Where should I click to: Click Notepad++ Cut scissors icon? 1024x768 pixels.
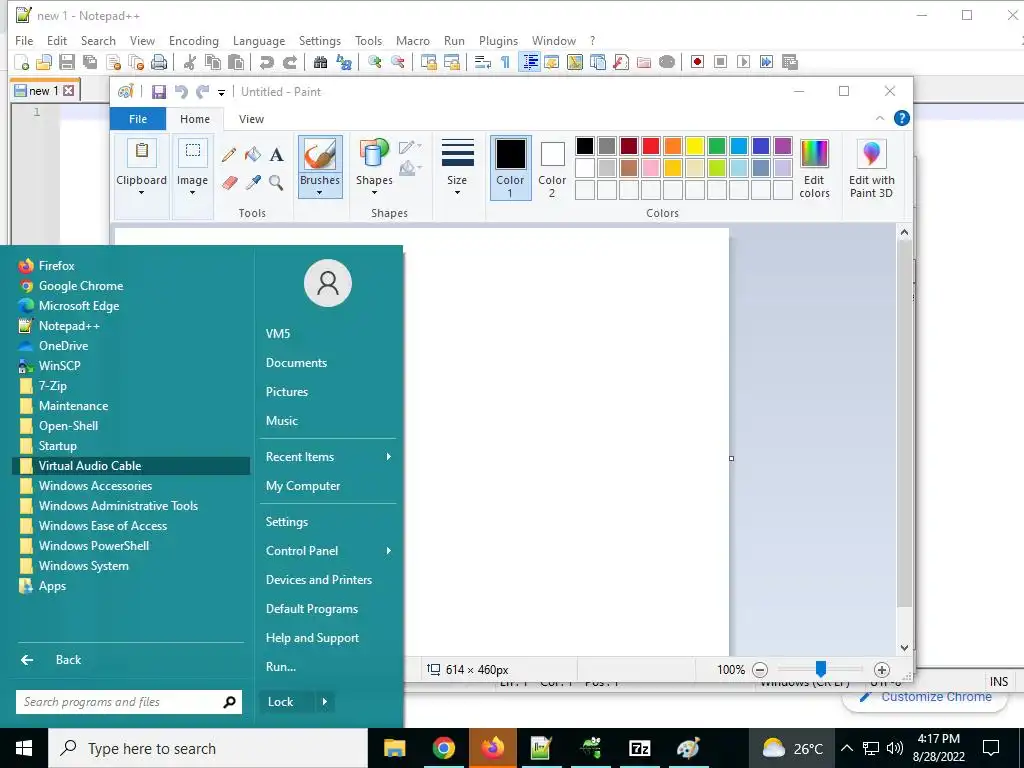click(x=190, y=62)
